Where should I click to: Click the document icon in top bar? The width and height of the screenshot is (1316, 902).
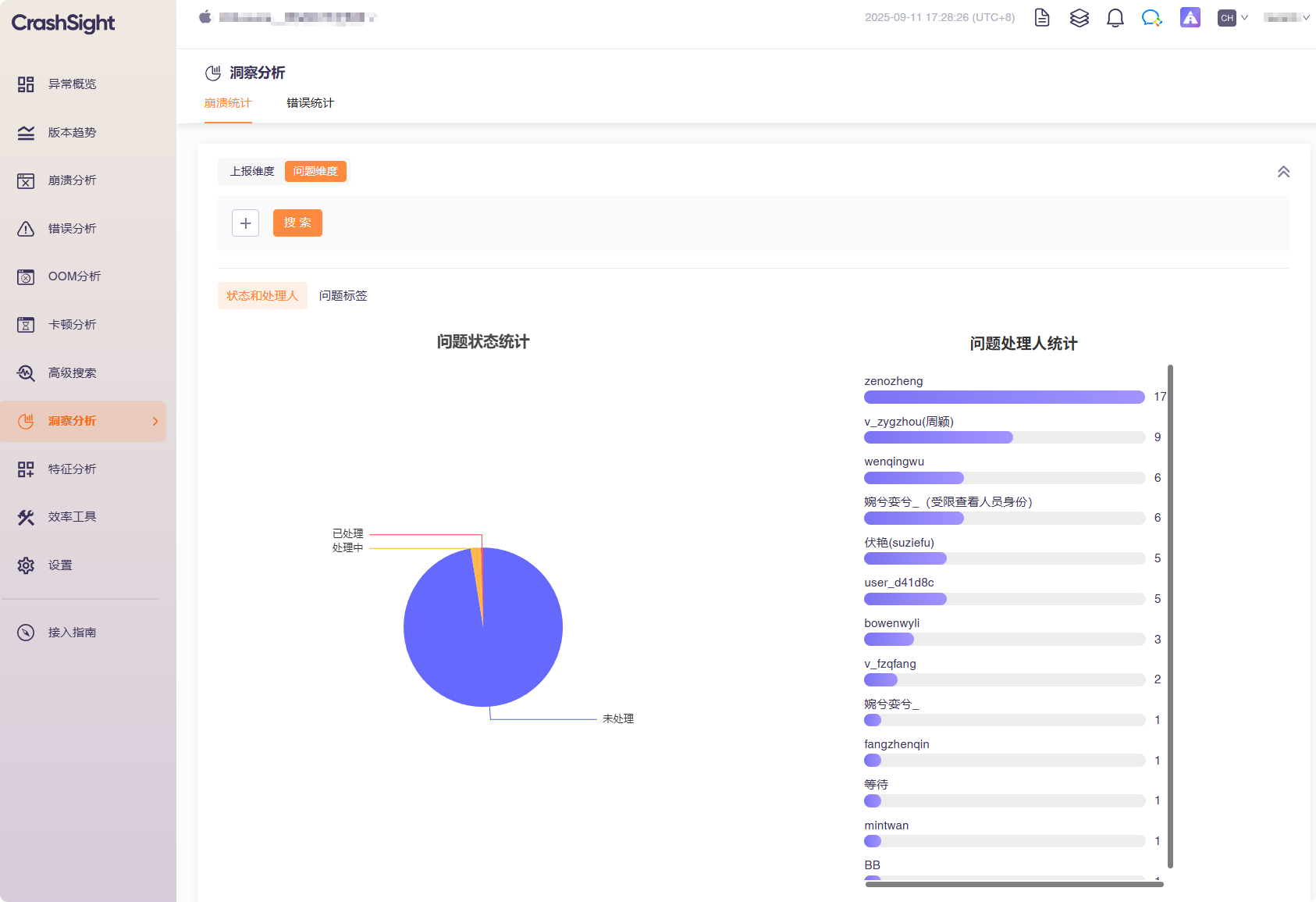[1042, 18]
